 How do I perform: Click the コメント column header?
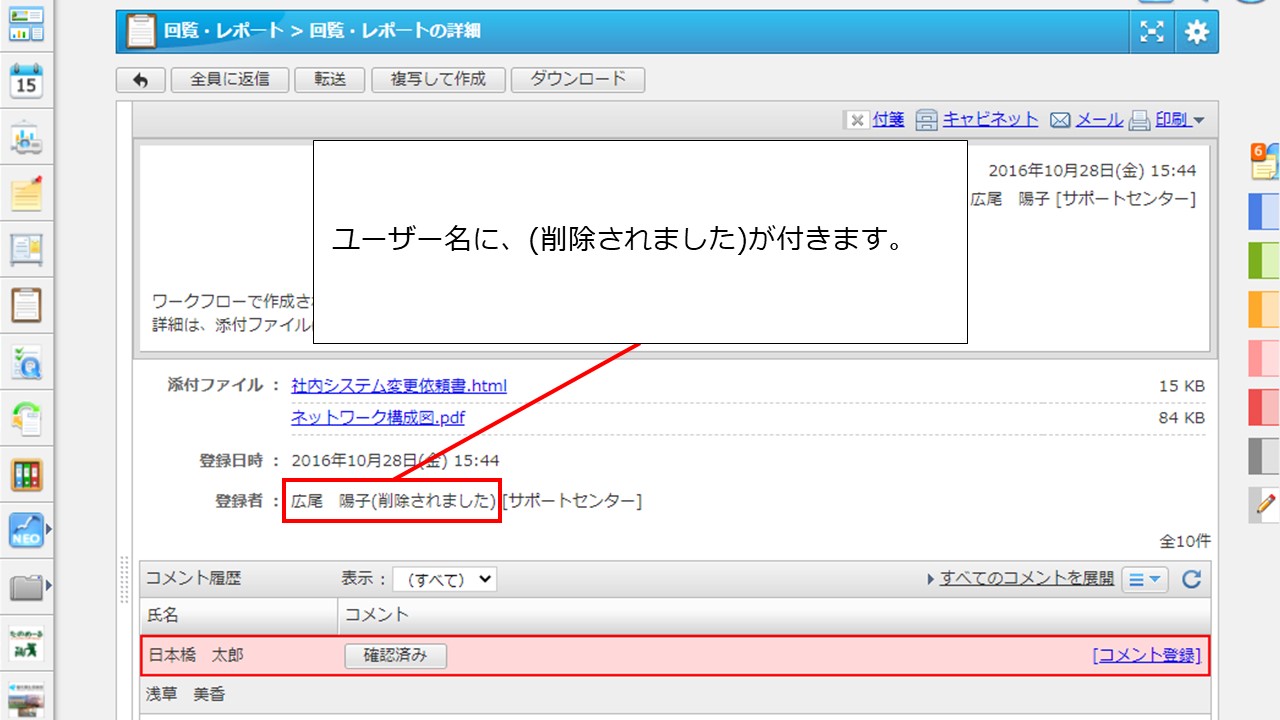point(377,614)
